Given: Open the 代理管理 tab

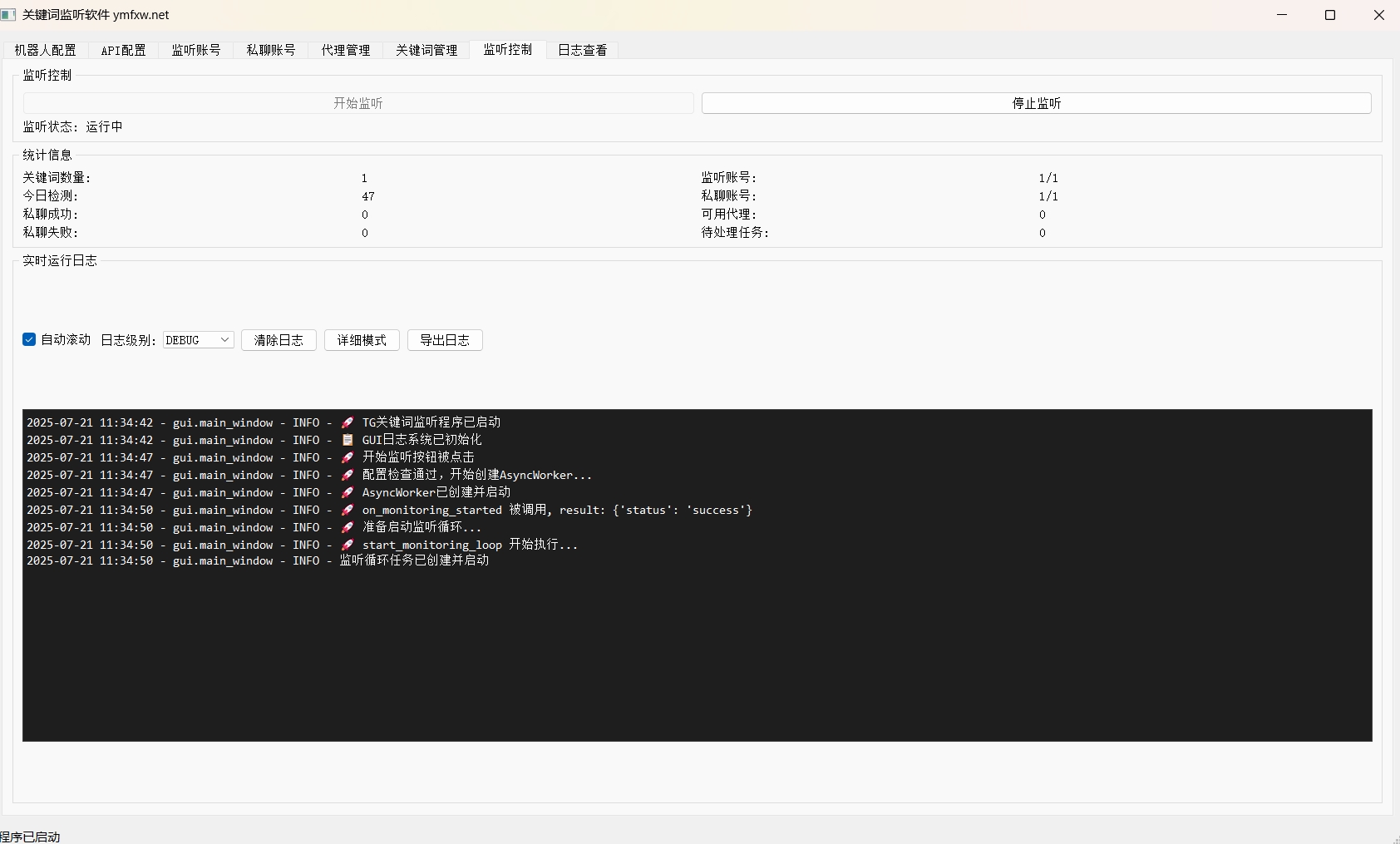Looking at the screenshot, I should 346,50.
